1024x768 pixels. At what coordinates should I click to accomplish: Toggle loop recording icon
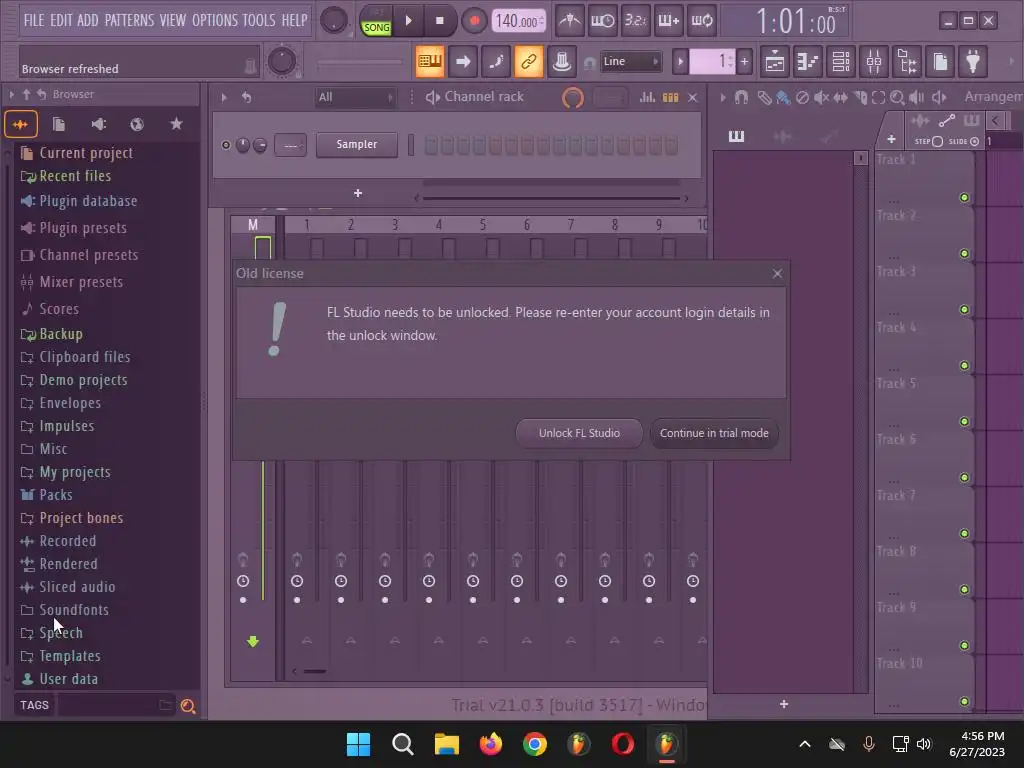701,21
